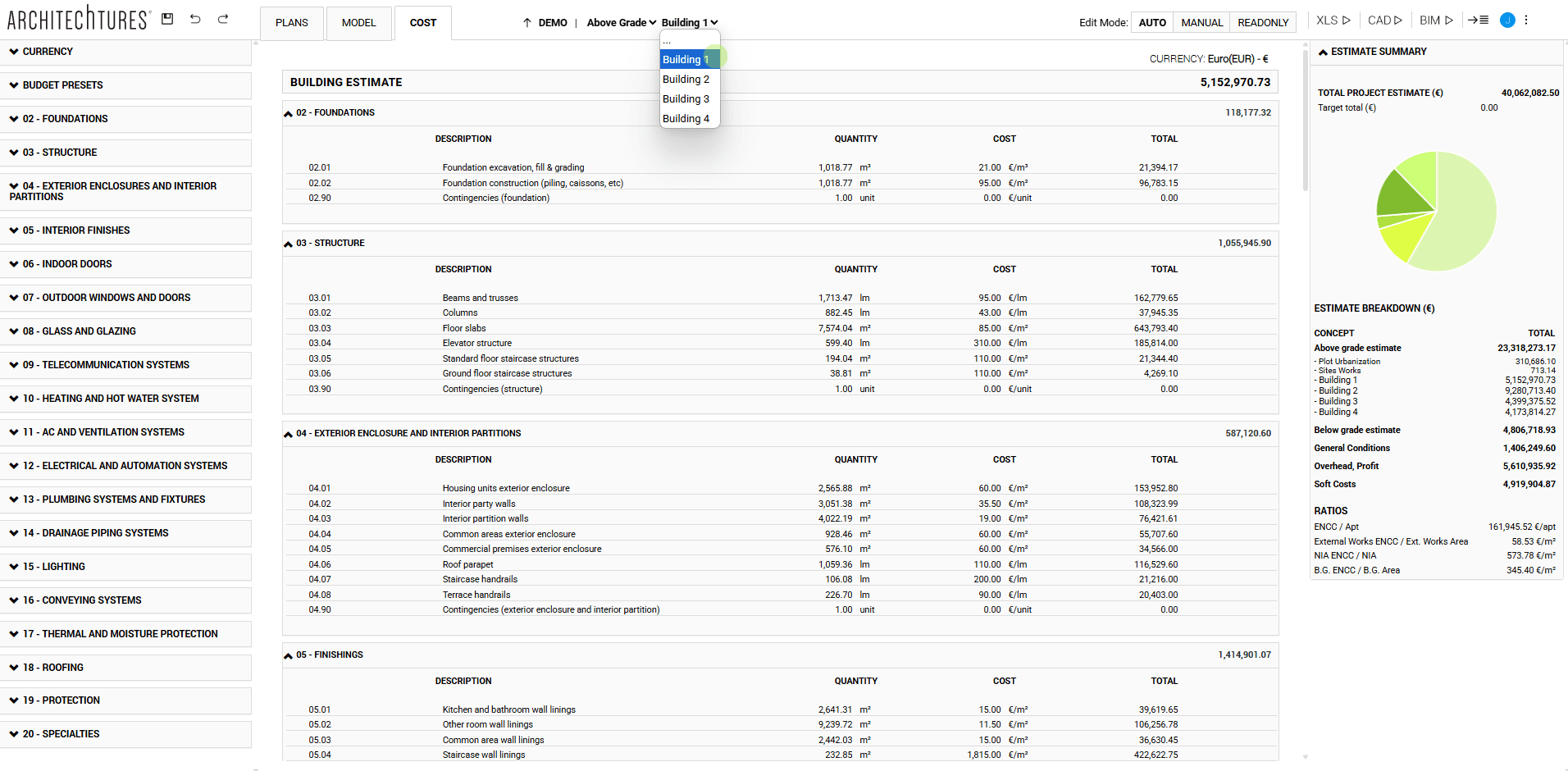Switch to the PLANS tab
This screenshot has height=771, width=1568.
pos(291,23)
